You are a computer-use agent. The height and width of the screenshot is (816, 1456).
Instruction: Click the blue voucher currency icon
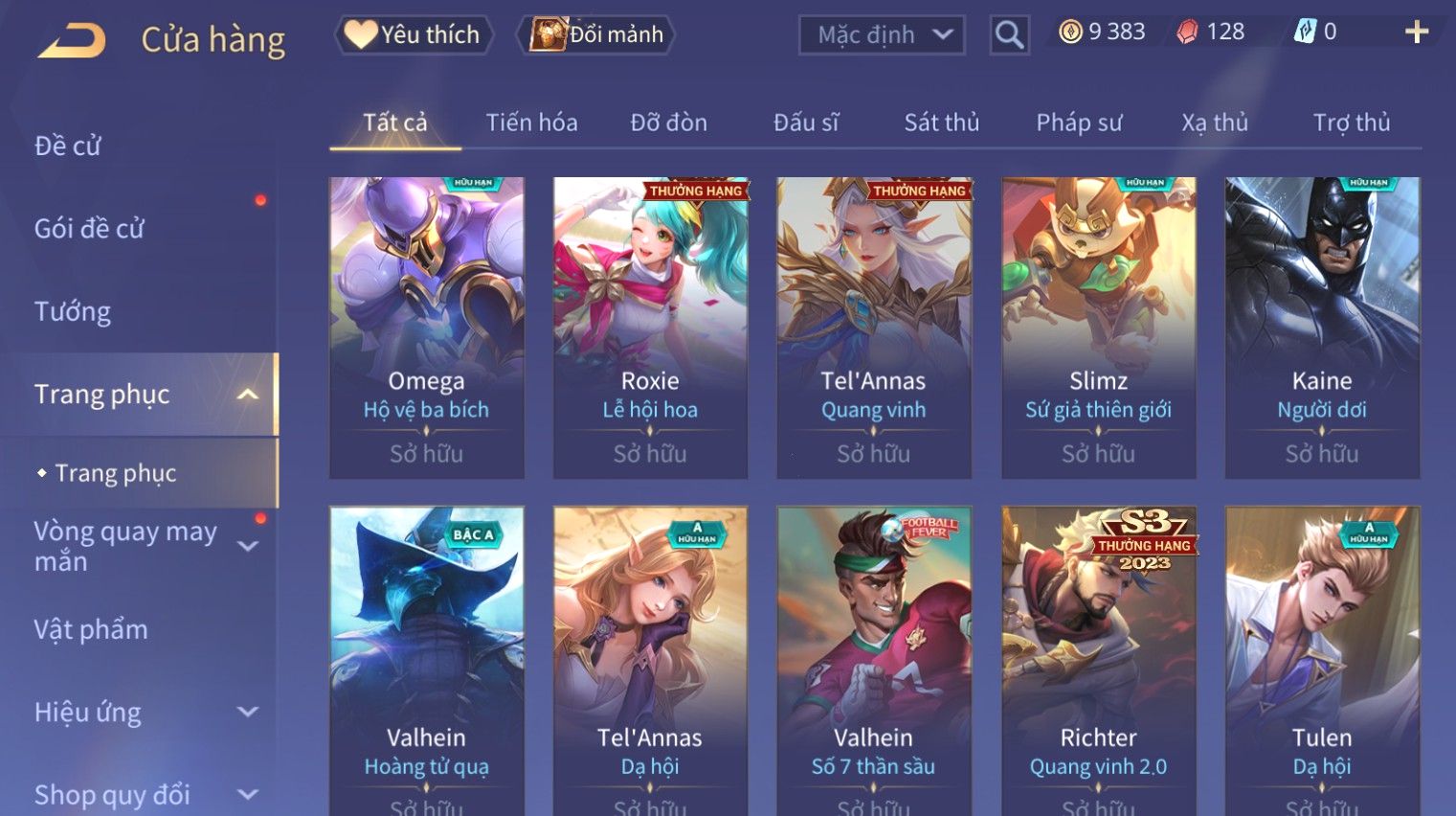pos(1305,32)
